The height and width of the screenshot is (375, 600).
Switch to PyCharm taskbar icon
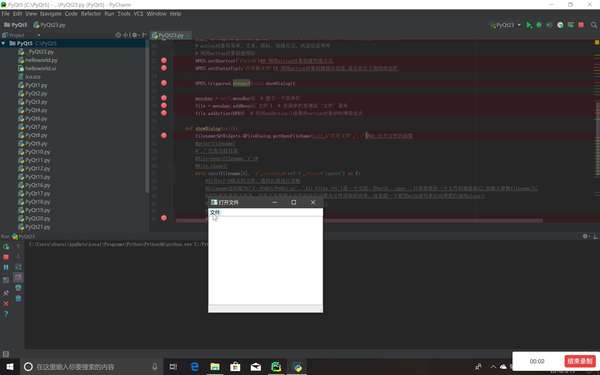[x=276, y=367]
